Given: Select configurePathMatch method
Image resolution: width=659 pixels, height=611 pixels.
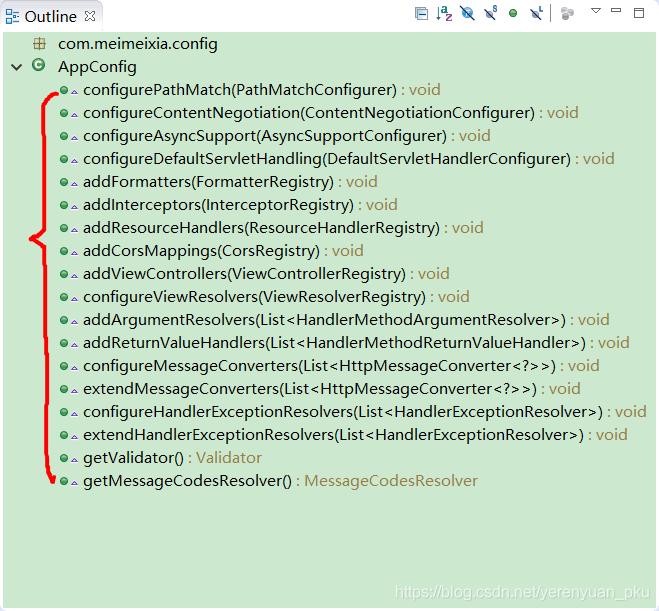Looking at the screenshot, I should [x=261, y=90].
